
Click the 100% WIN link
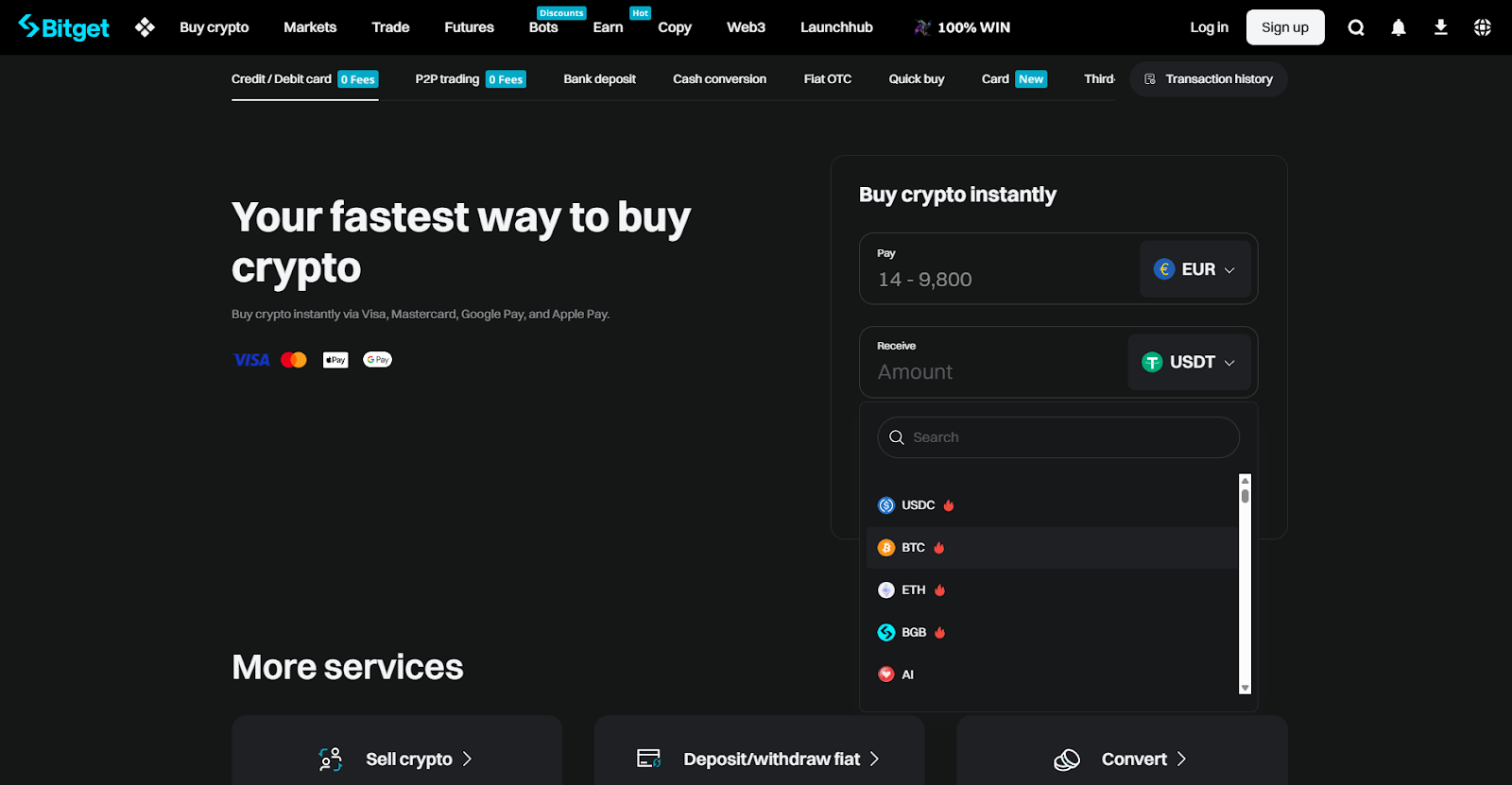point(973,27)
